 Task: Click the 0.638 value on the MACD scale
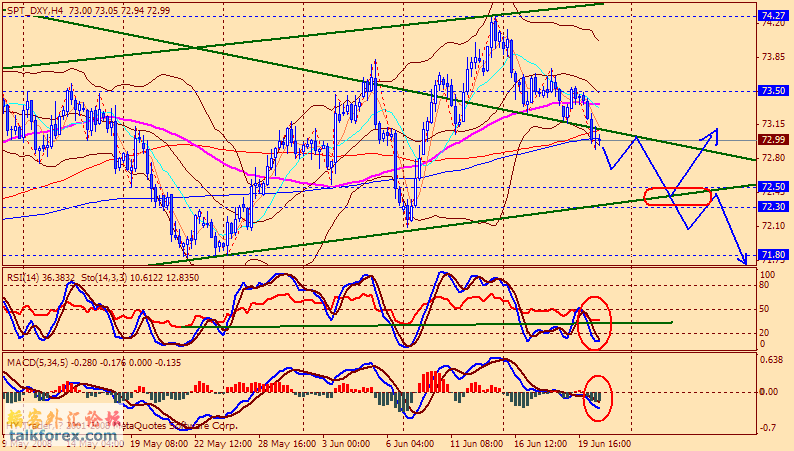772,360
